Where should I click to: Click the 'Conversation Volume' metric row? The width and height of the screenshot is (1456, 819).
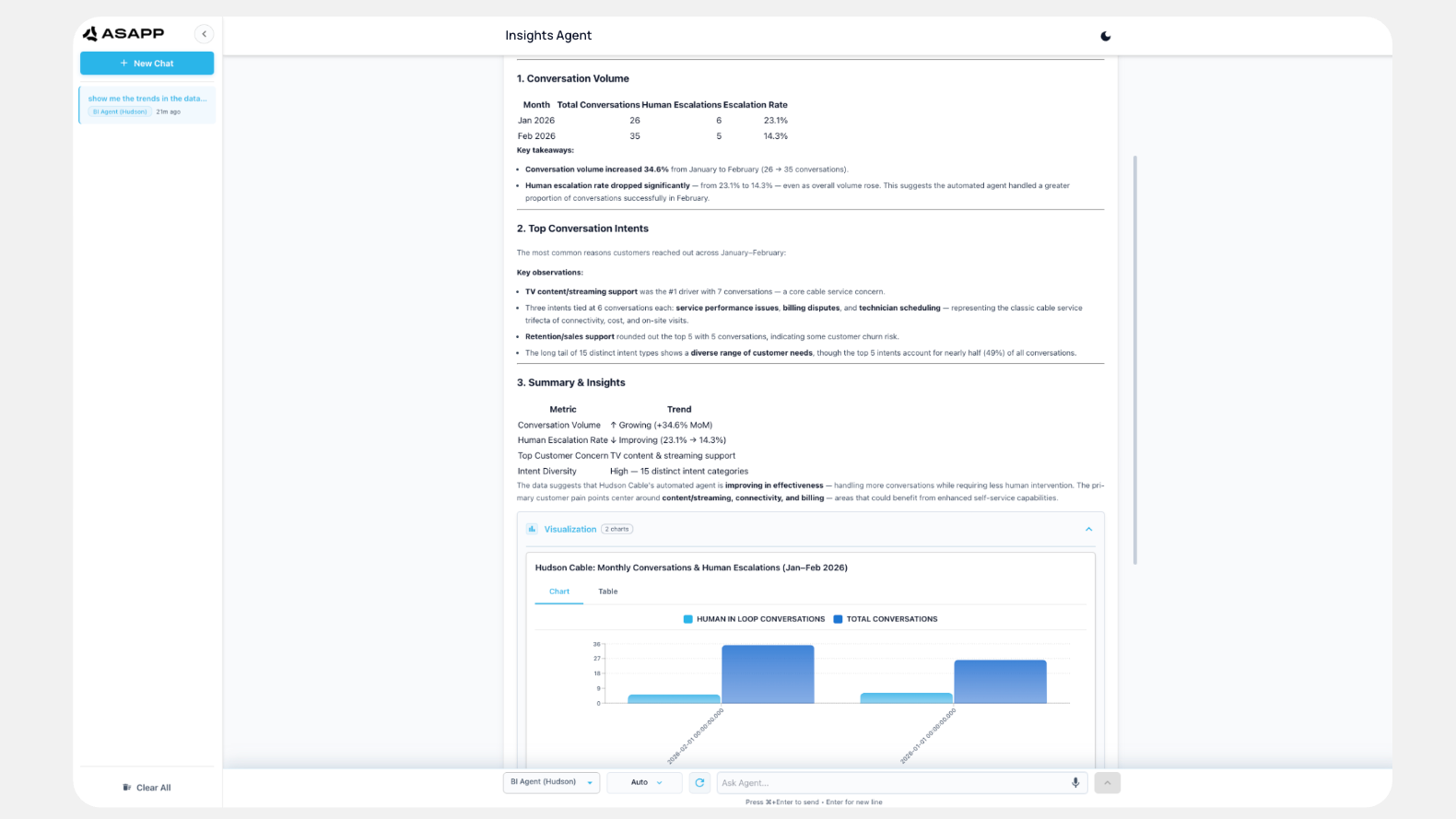point(615,425)
